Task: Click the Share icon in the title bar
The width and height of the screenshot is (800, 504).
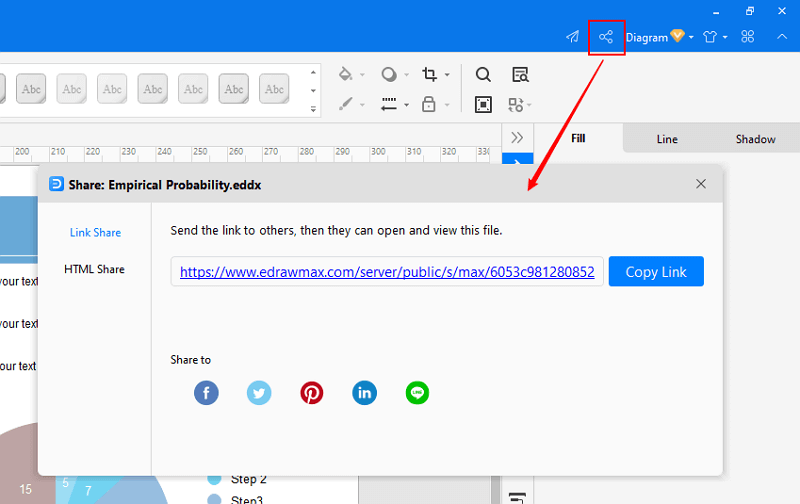Action: (x=606, y=37)
